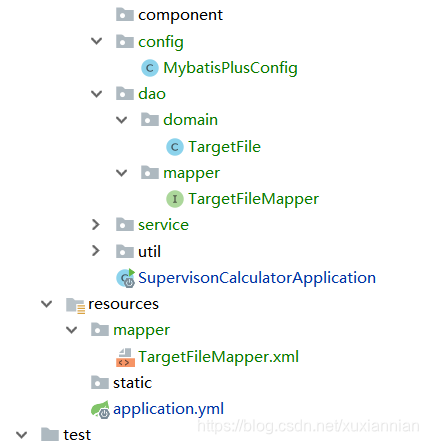Click the TargetFileMapper.xml file icon
Viewport: 428px width, 444px height.
125,357
